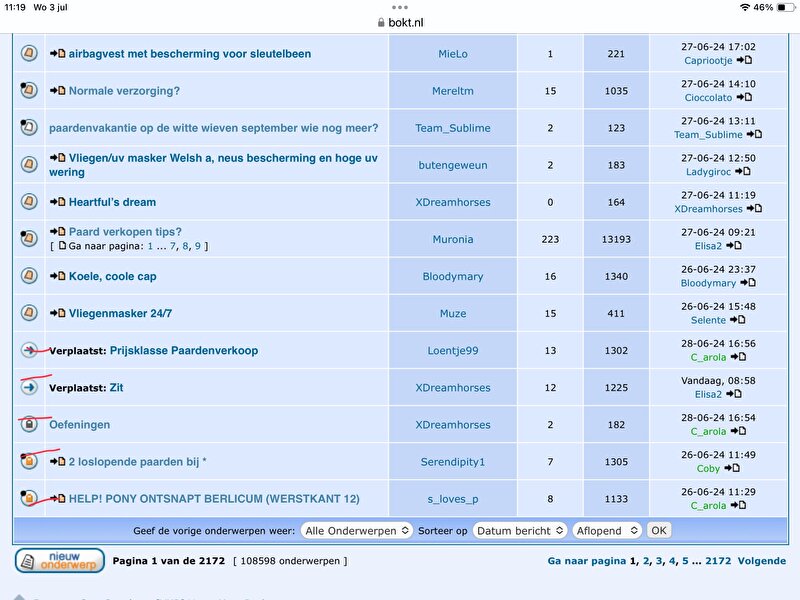Open the 'Alle Onderwerpen' dropdown
Screen dimensions: 800x600
pos(356,531)
